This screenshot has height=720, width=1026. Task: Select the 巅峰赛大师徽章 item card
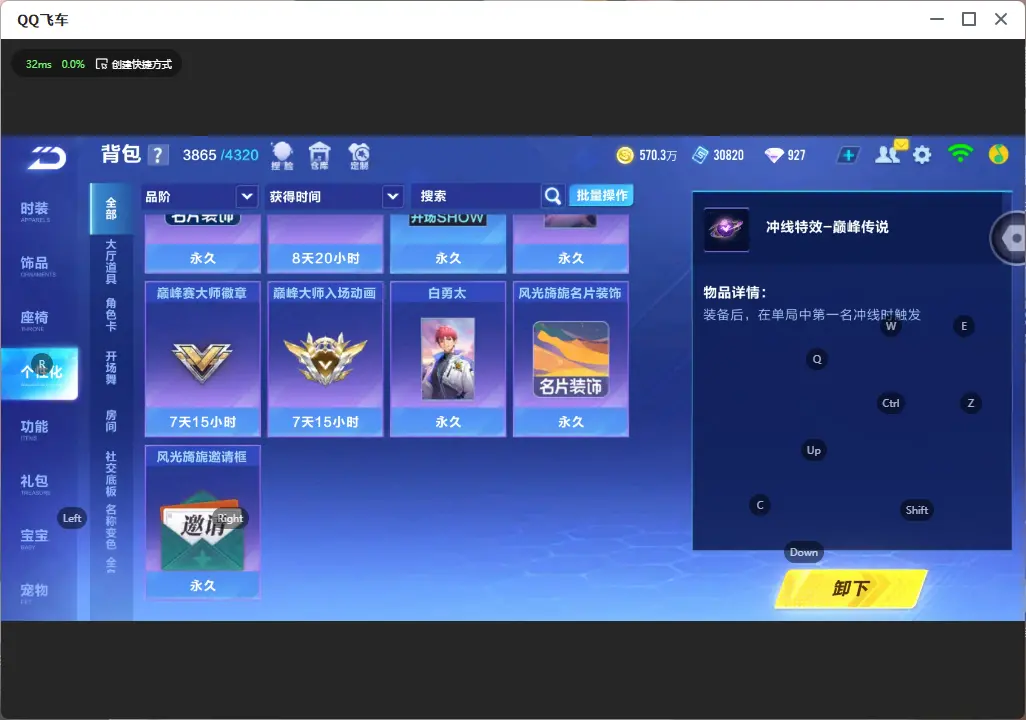202,359
